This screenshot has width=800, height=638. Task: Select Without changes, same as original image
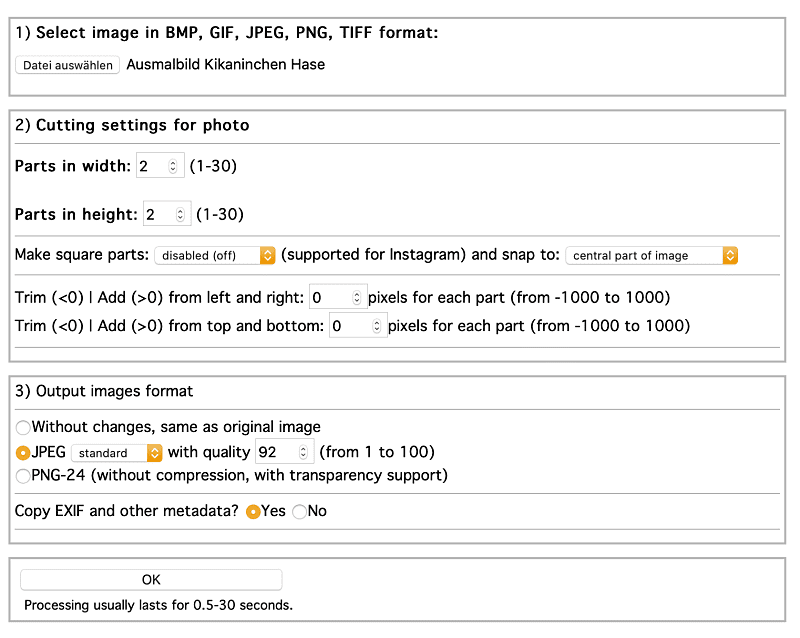click(22, 427)
